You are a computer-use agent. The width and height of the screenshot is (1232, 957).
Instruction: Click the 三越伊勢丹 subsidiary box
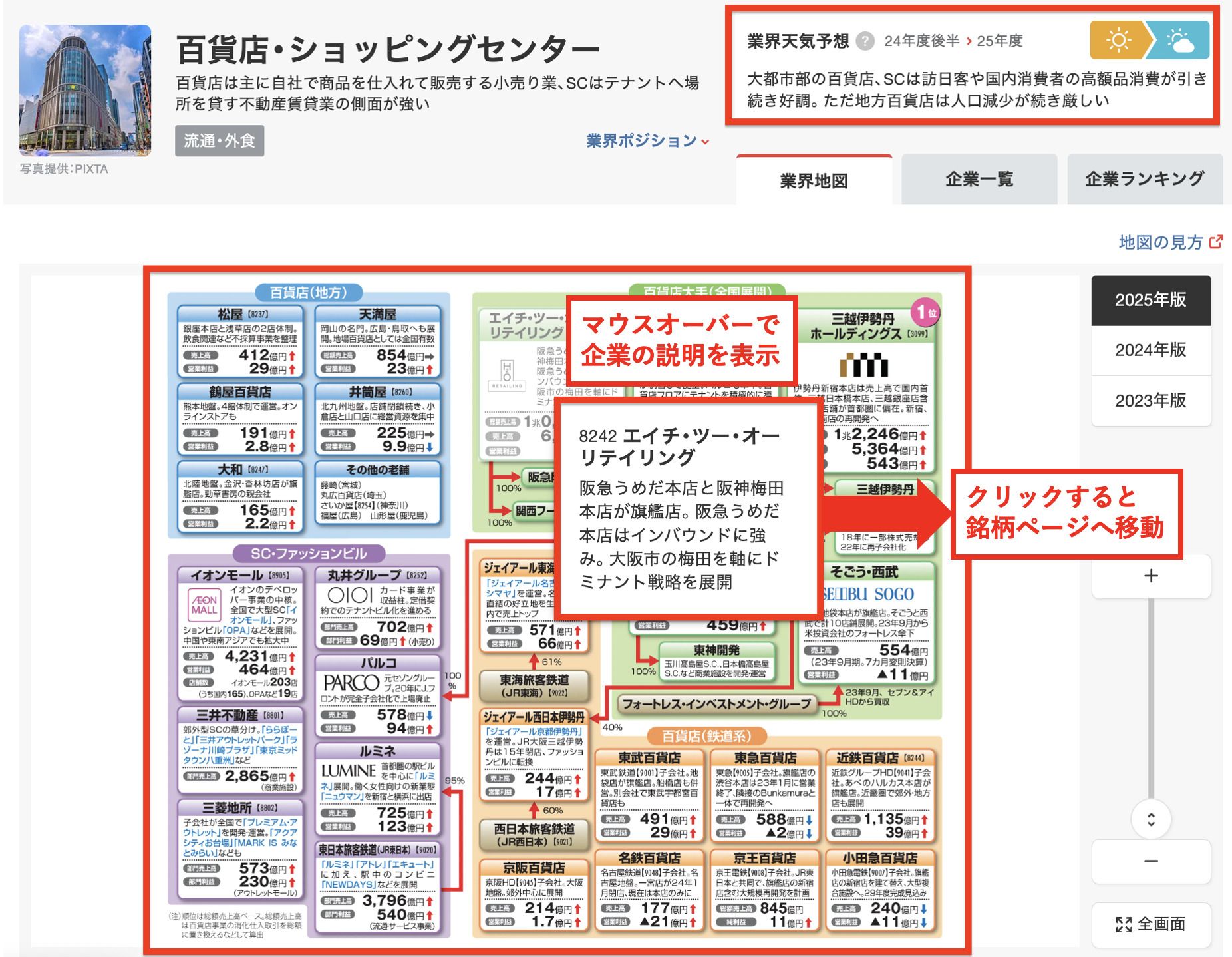point(885,489)
